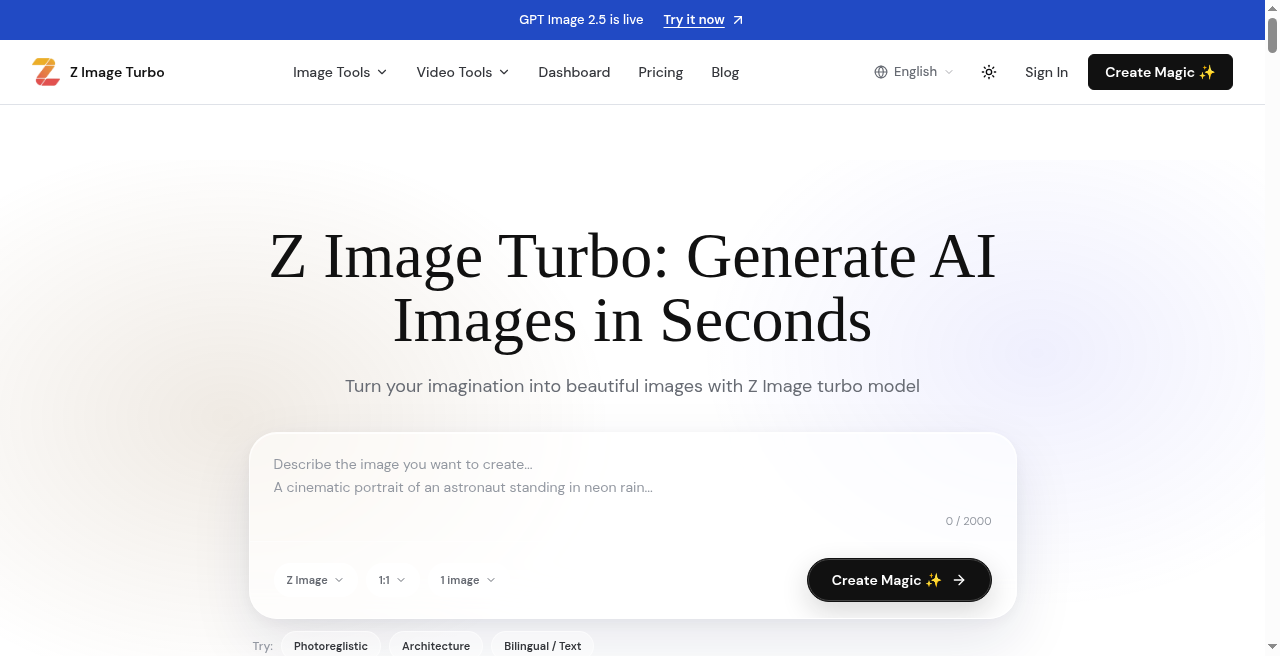Image resolution: width=1280 pixels, height=656 pixels.
Task: Open the 1 image count dropdown
Action: [468, 580]
